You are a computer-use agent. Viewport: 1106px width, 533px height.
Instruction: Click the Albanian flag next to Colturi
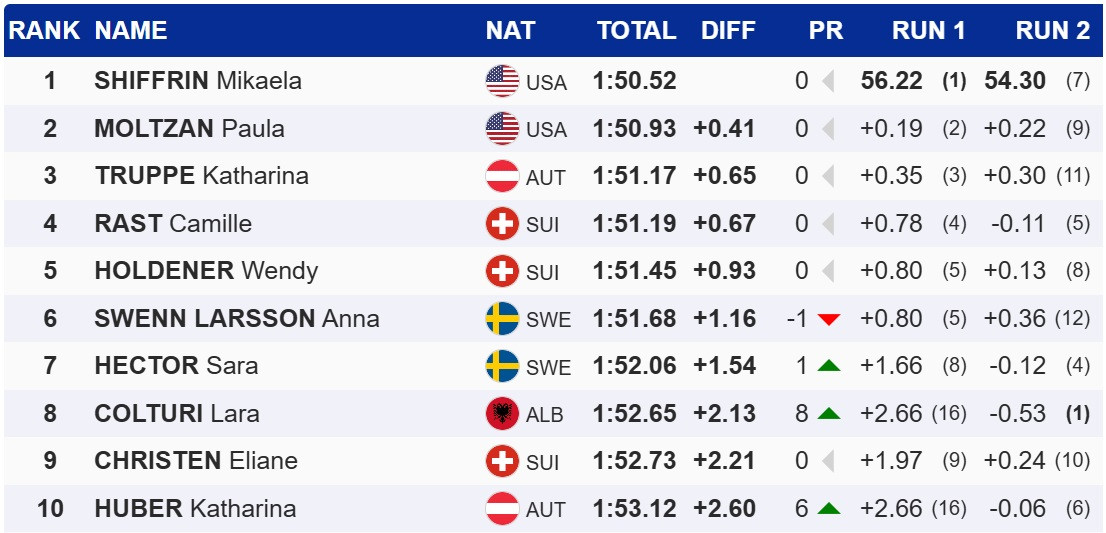click(x=502, y=414)
